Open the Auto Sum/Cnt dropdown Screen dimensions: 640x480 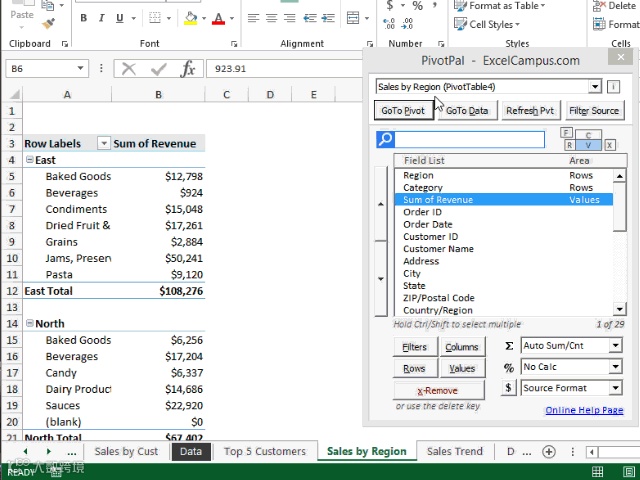click(x=616, y=346)
